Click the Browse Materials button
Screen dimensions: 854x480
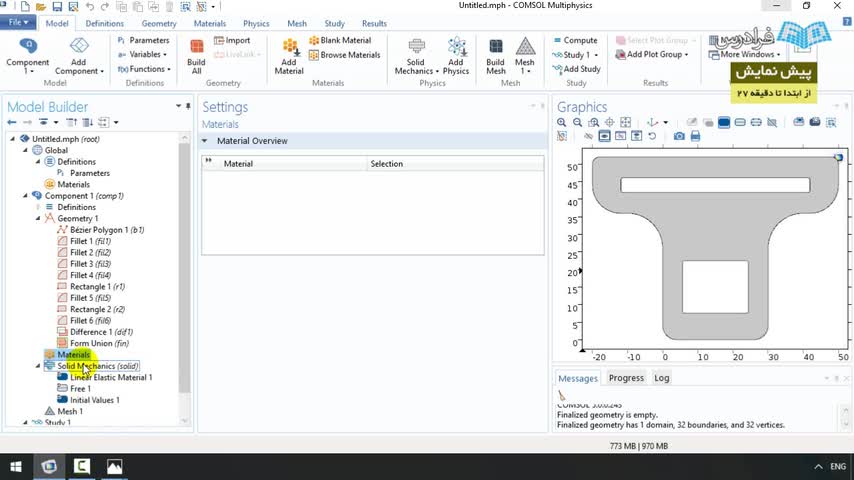point(344,55)
